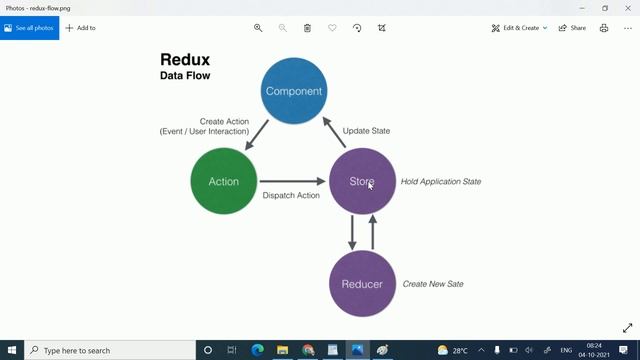This screenshot has width=640, height=360.
Task: Click the green Action circle
Action: (x=224, y=181)
